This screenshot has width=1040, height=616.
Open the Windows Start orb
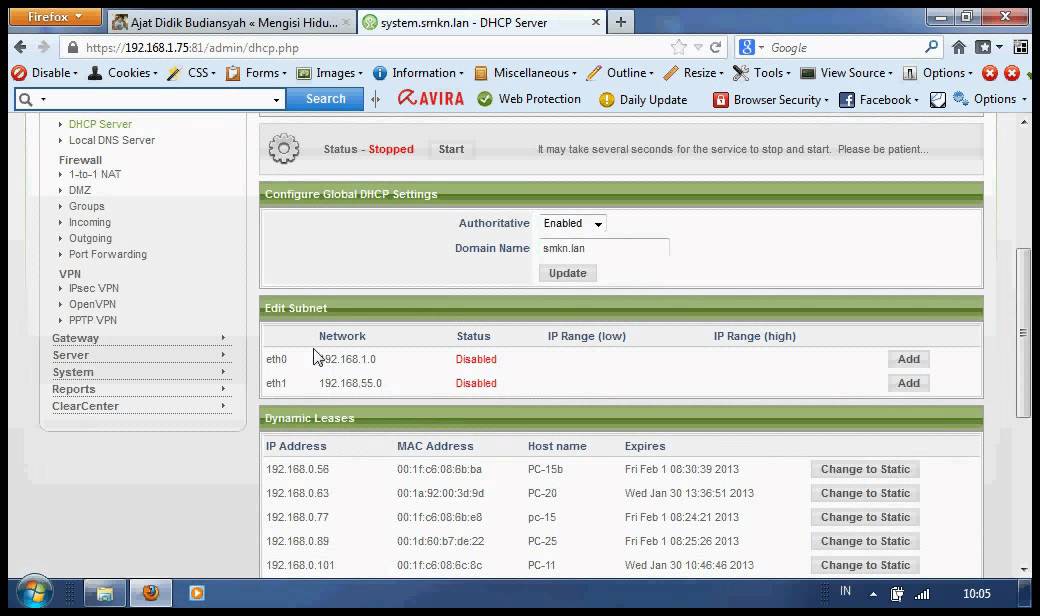pos(34,591)
